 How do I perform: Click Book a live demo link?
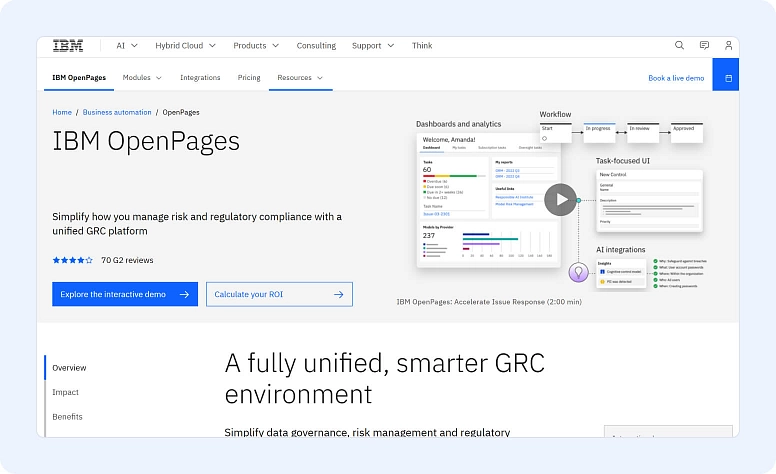tap(676, 78)
